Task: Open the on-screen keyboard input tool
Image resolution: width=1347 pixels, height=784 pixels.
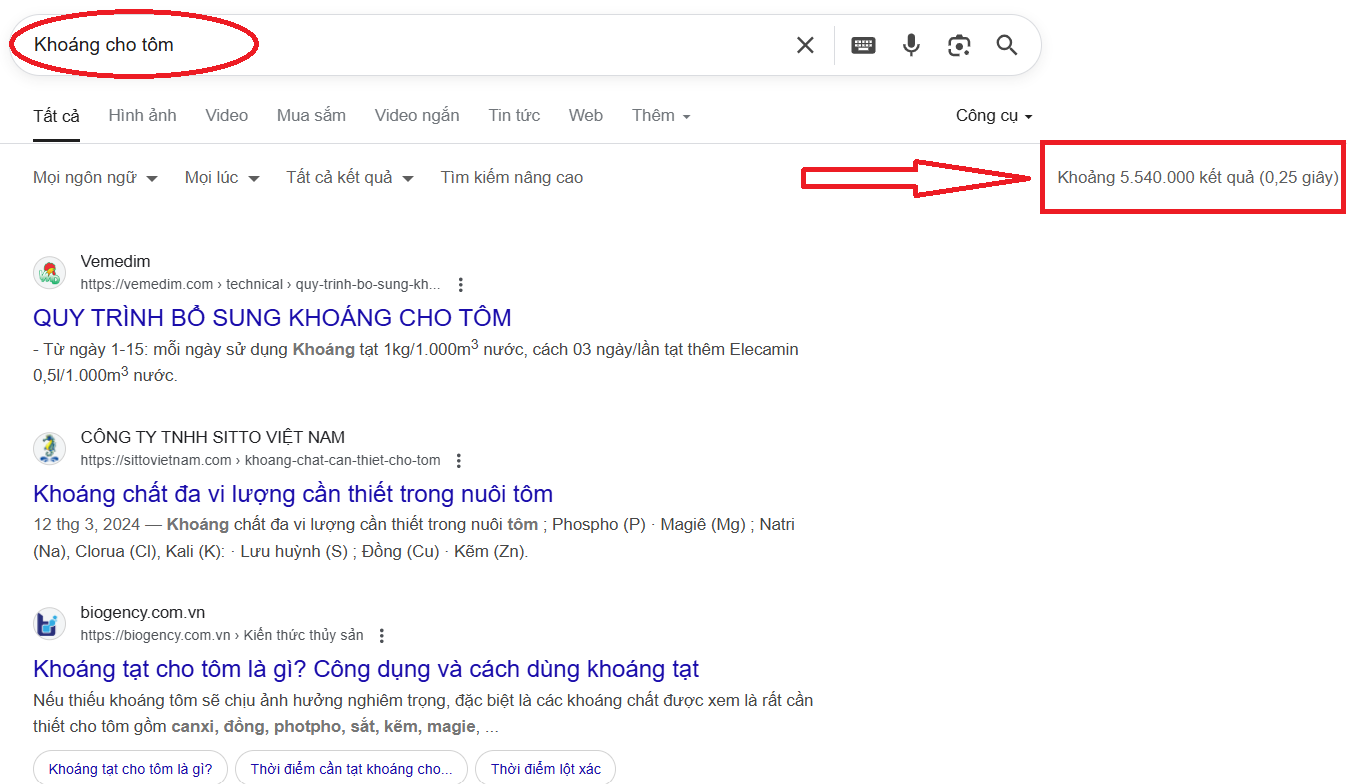Action: pyautogui.click(x=863, y=45)
